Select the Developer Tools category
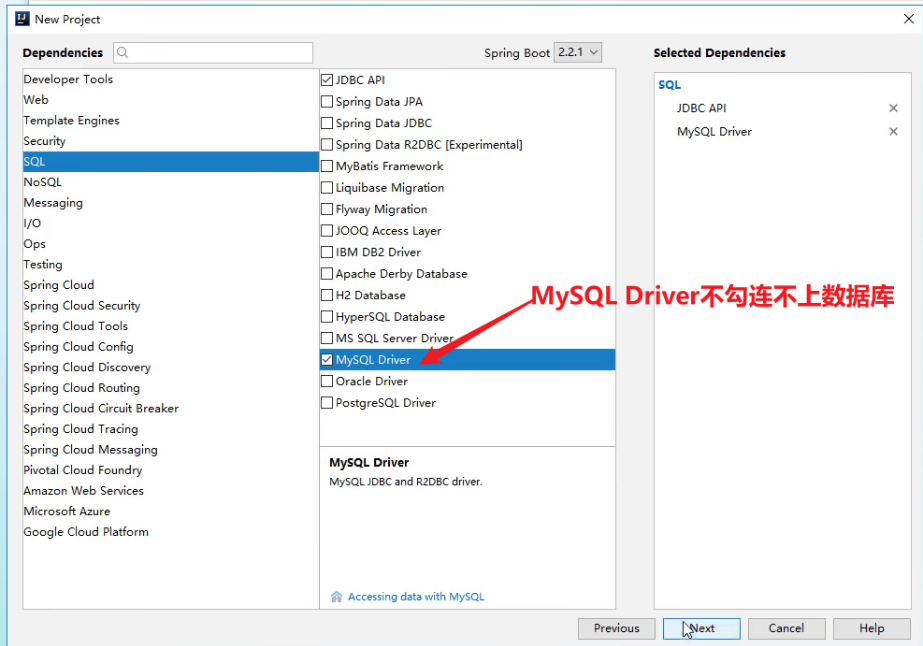Viewport: 923px width, 646px height. pos(171,79)
